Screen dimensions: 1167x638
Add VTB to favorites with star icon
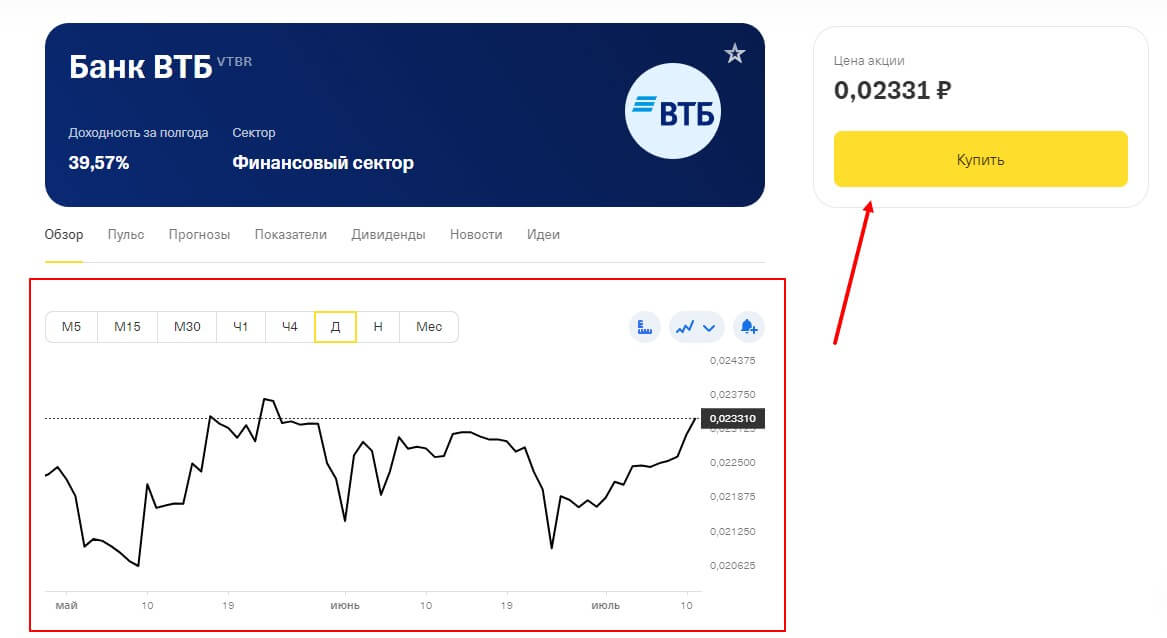pos(735,54)
